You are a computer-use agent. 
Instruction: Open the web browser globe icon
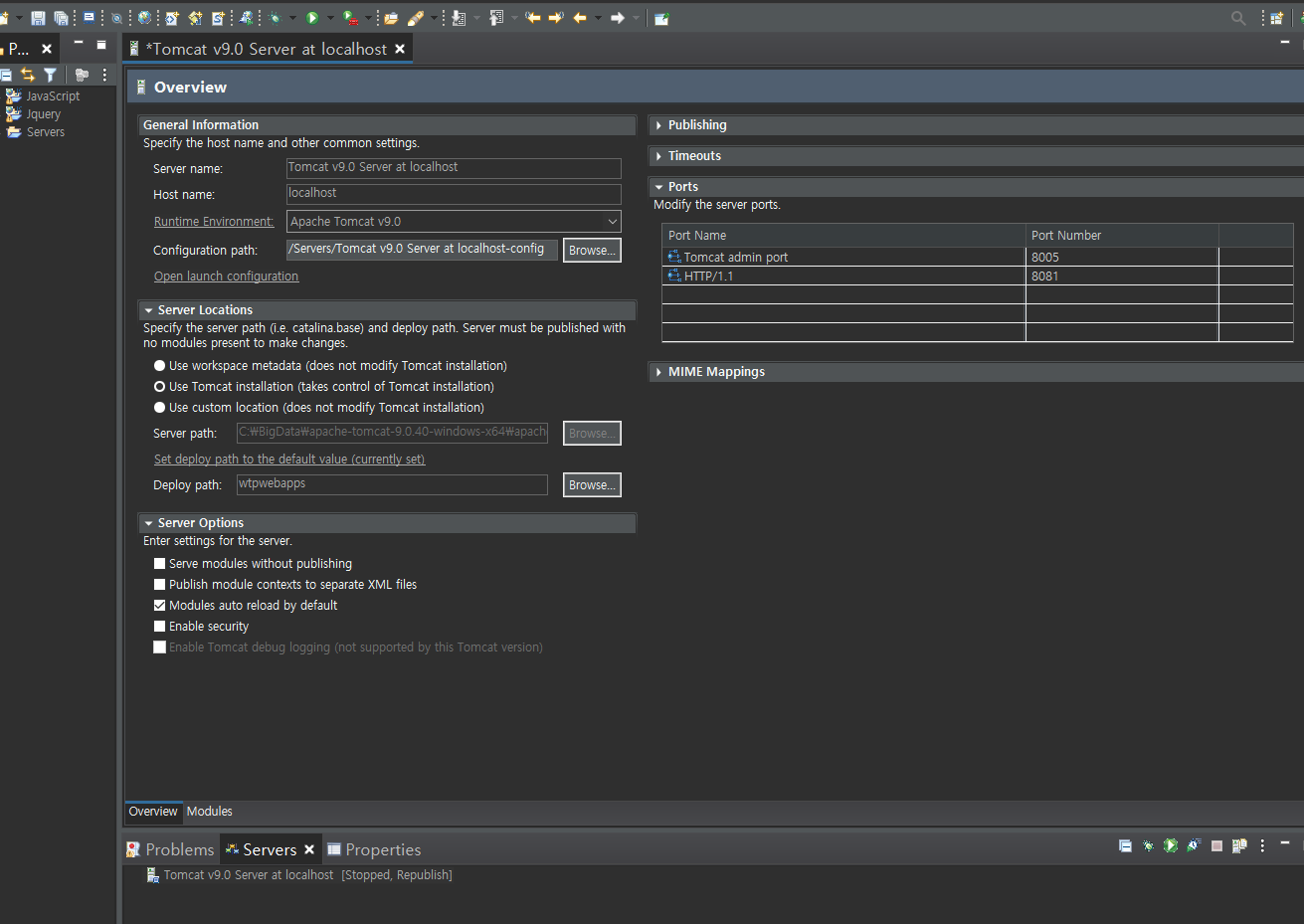pyautogui.click(x=145, y=18)
